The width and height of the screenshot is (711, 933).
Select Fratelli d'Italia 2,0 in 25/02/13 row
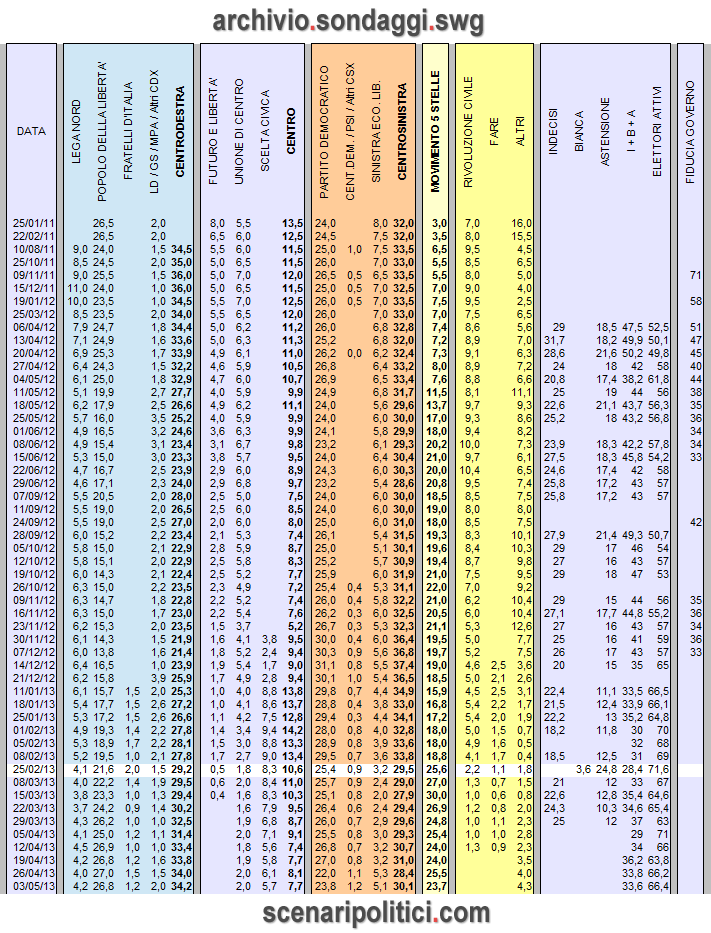[x=133, y=769]
